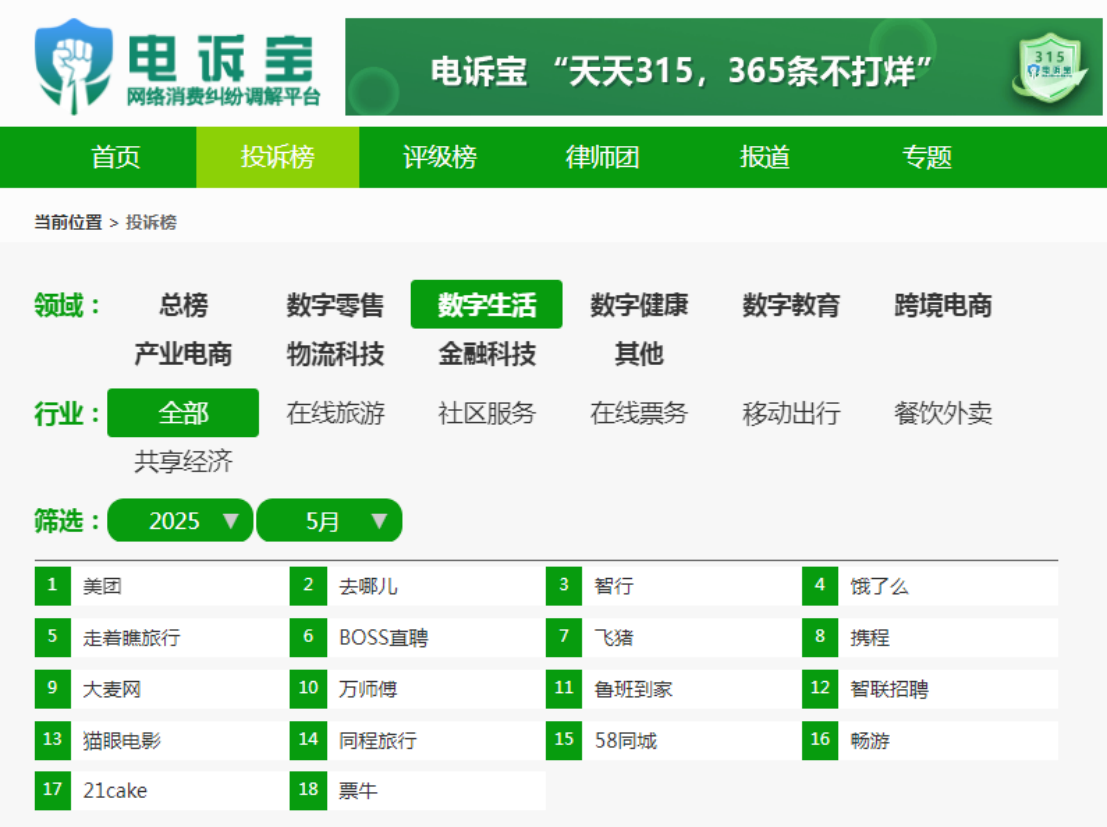The height and width of the screenshot is (827, 1107).
Task: Select the 数字零售 domain filter
Action: [335, 305]
